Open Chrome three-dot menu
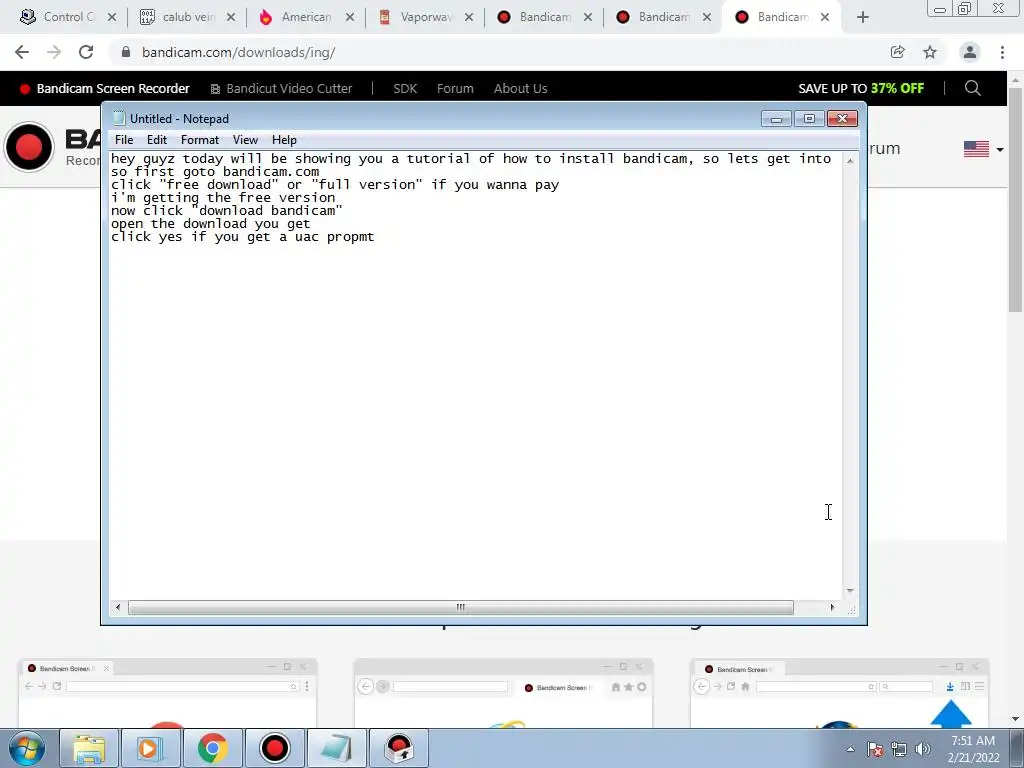The width and height of the screenshot is (1024, 768). 1002,52
